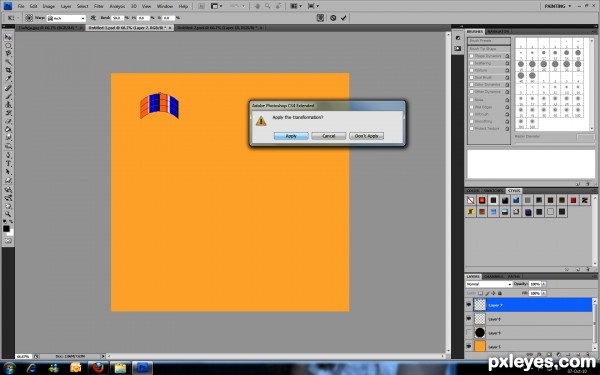Image resolution: width=600 pixels, height=375 pixels.
Task: Switch to the Channels tab
Action: [x=494, y=276]
